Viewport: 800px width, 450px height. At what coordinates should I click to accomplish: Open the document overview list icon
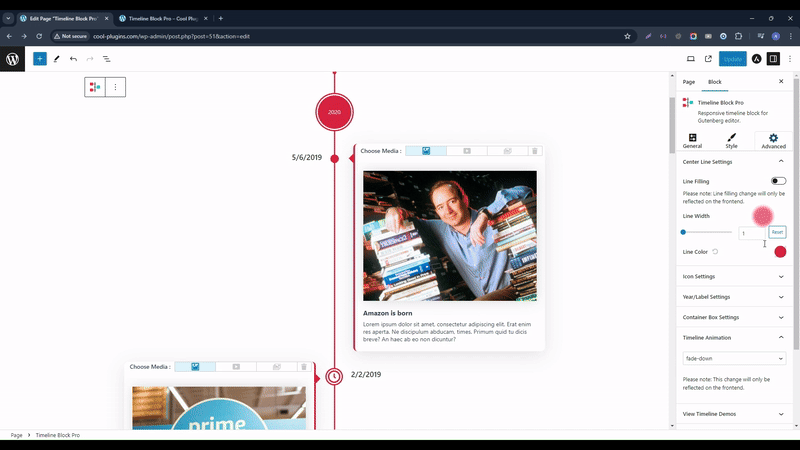pyautogui.click(x=107, y=59)
